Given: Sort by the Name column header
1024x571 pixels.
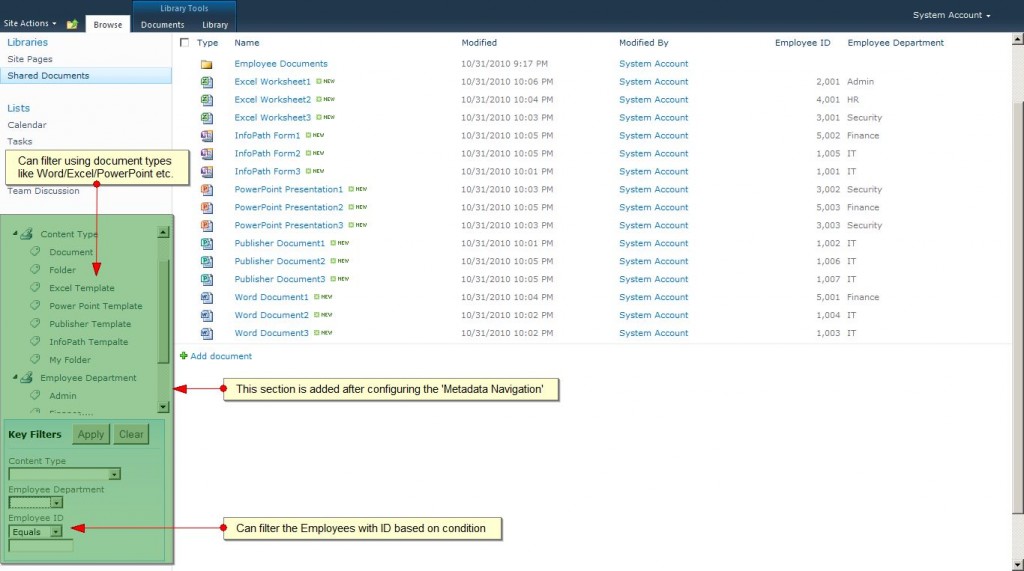Looking at the screenshot, I should tap(247, 42).
